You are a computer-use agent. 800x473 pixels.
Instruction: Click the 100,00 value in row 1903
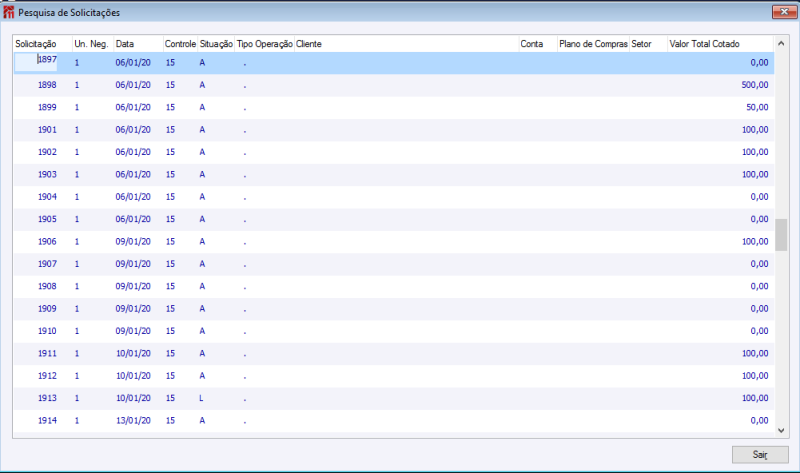[755, 175]
